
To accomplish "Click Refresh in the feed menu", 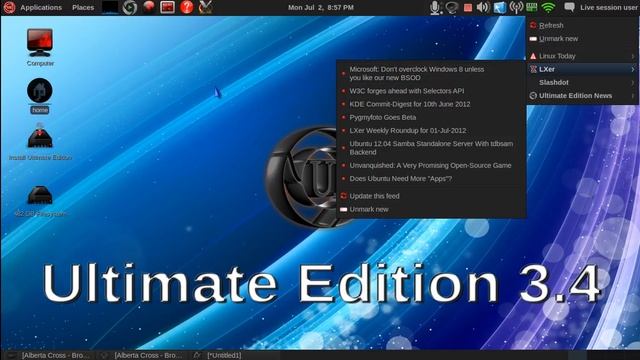I will click(583, 25).
